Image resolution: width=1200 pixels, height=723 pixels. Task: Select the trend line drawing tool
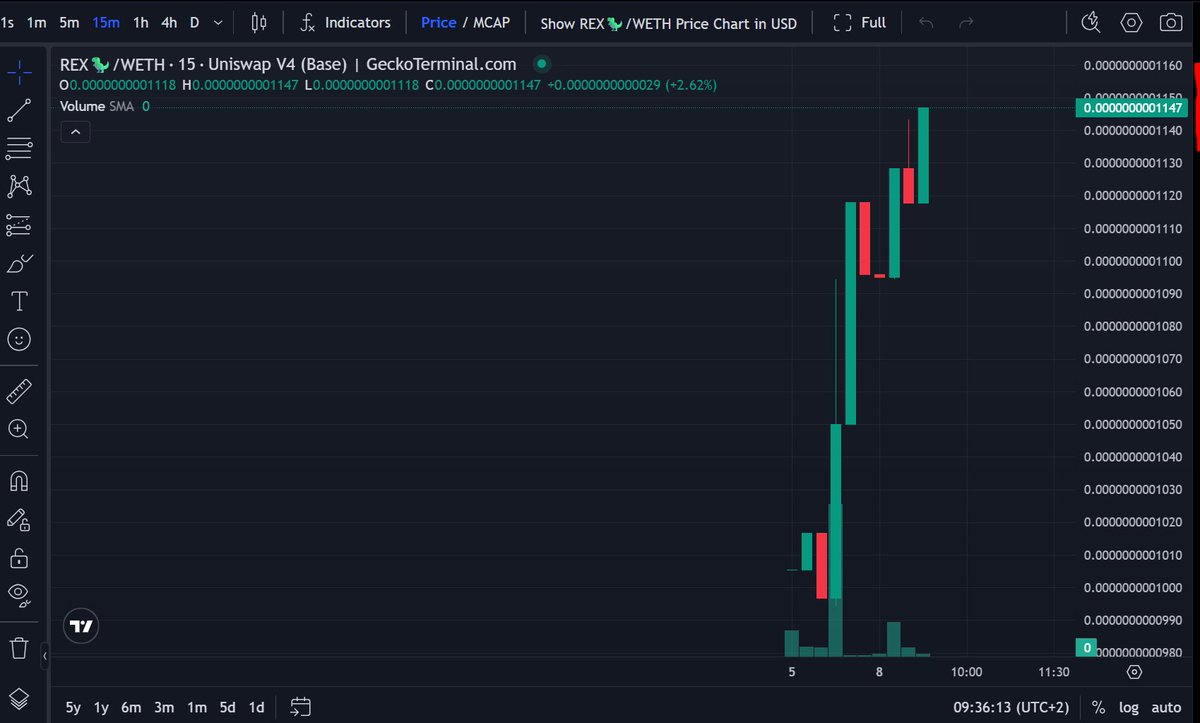(19, 111)
